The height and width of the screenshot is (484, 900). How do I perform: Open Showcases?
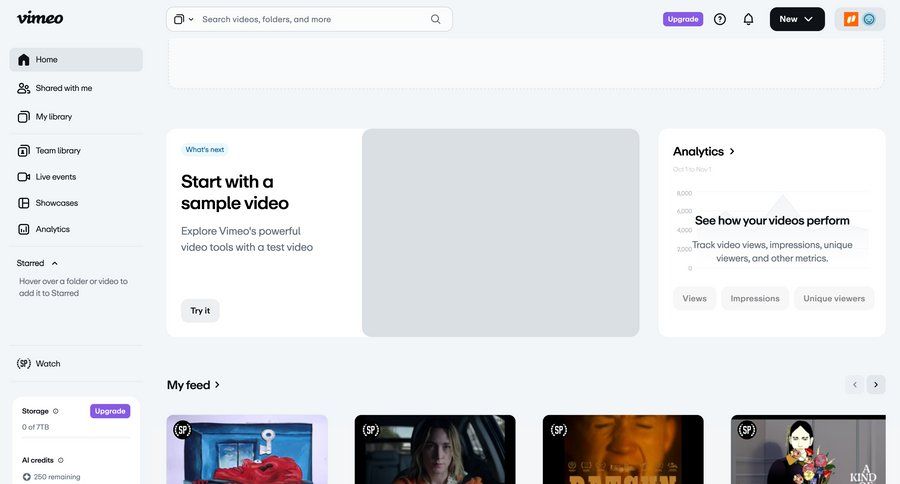tap(76, 203)
